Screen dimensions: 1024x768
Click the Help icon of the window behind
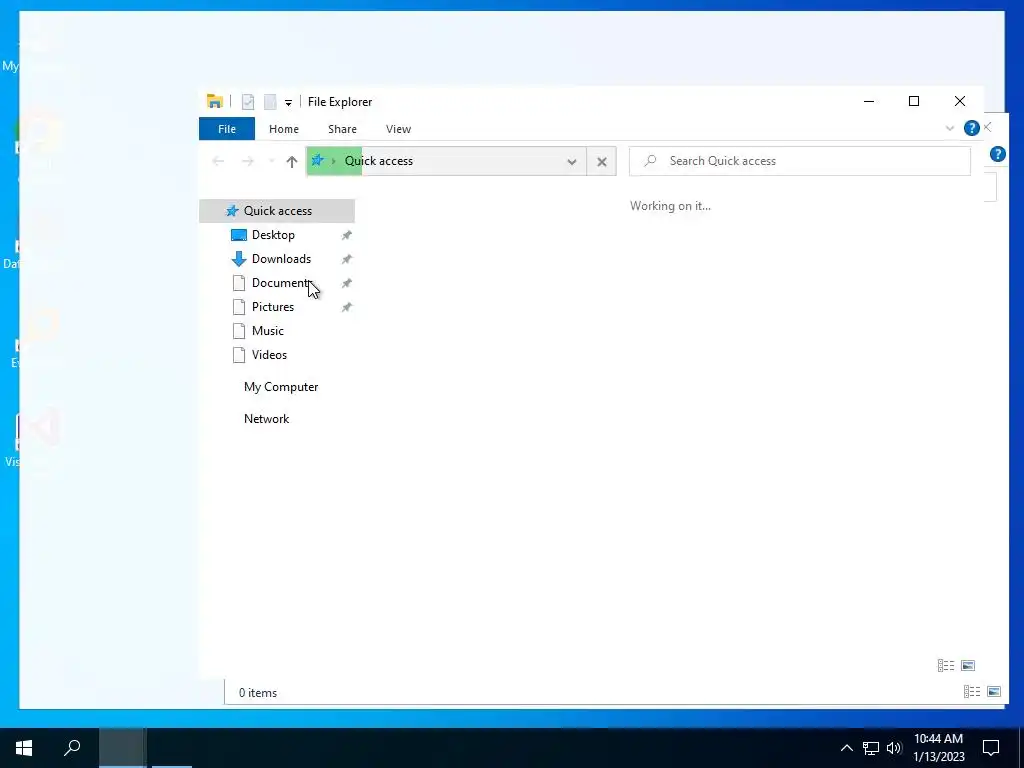[x=997, y=154]
